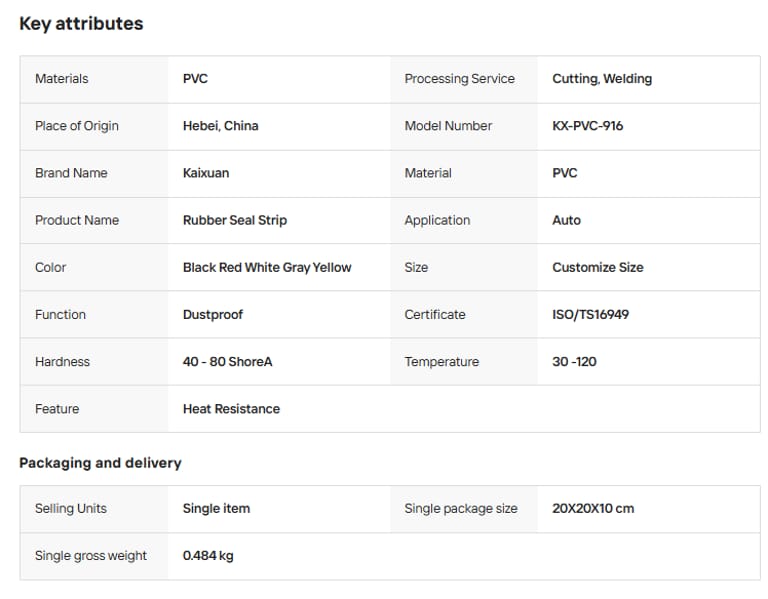The height and width of the screenshot is (599, 768).
Task: Click the Packaging and delivery heading
Action: coord(100,463)
